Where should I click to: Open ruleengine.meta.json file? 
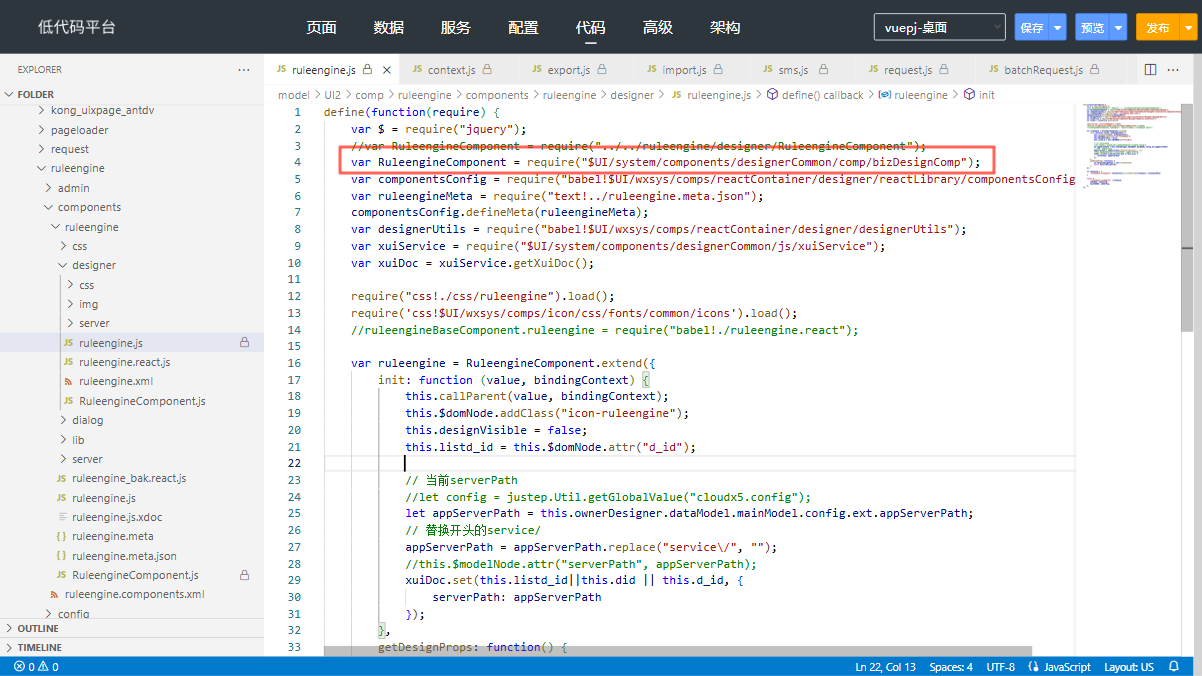tap(132, 556)
